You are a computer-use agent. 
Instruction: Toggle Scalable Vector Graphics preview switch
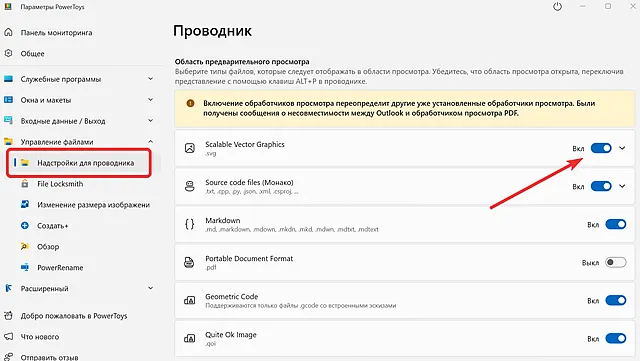(601, 148)
